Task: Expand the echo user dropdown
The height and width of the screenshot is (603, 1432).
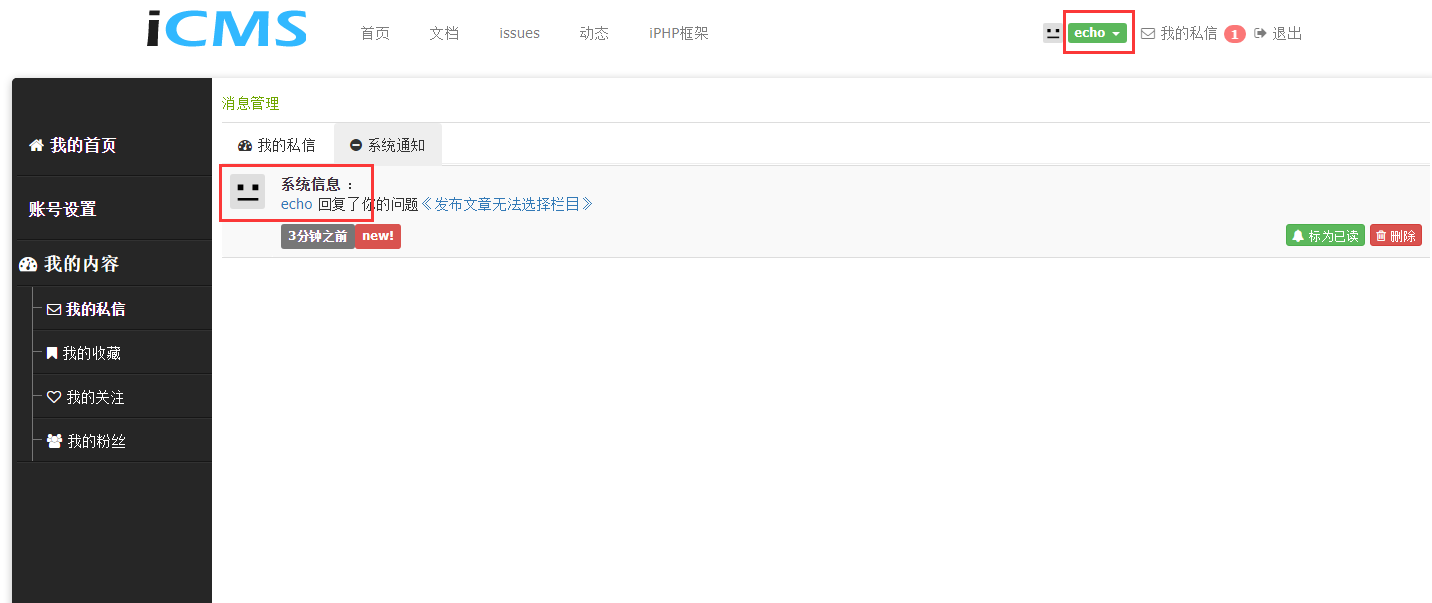Action: (1097, 33)
